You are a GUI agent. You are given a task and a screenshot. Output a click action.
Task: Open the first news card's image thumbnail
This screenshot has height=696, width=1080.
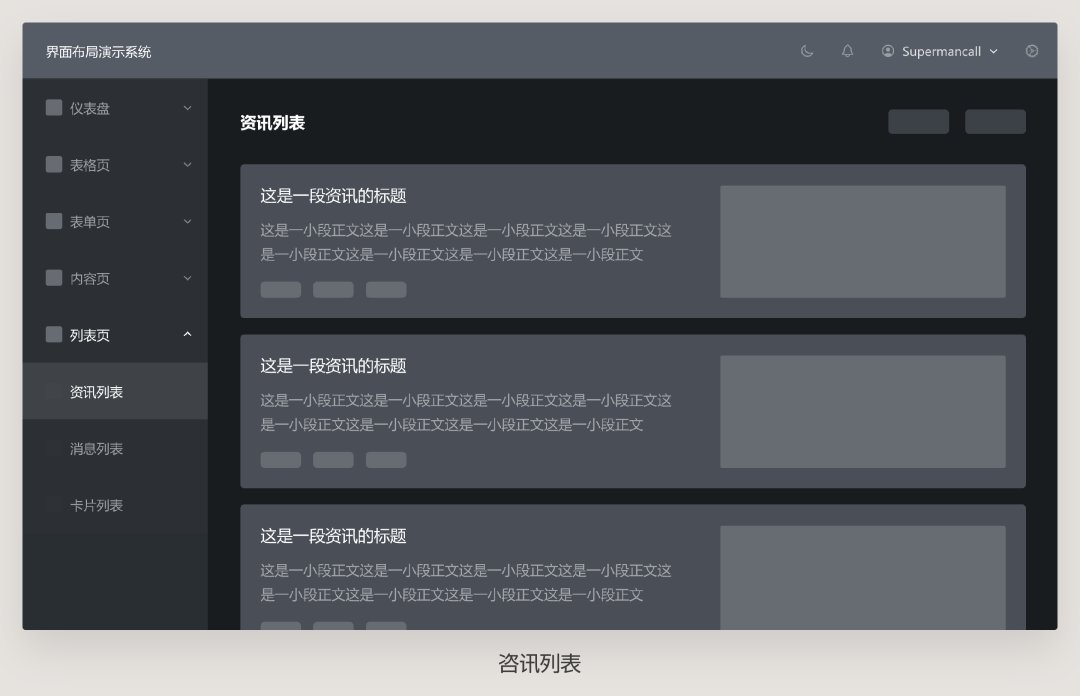click(x=863, y=242)
